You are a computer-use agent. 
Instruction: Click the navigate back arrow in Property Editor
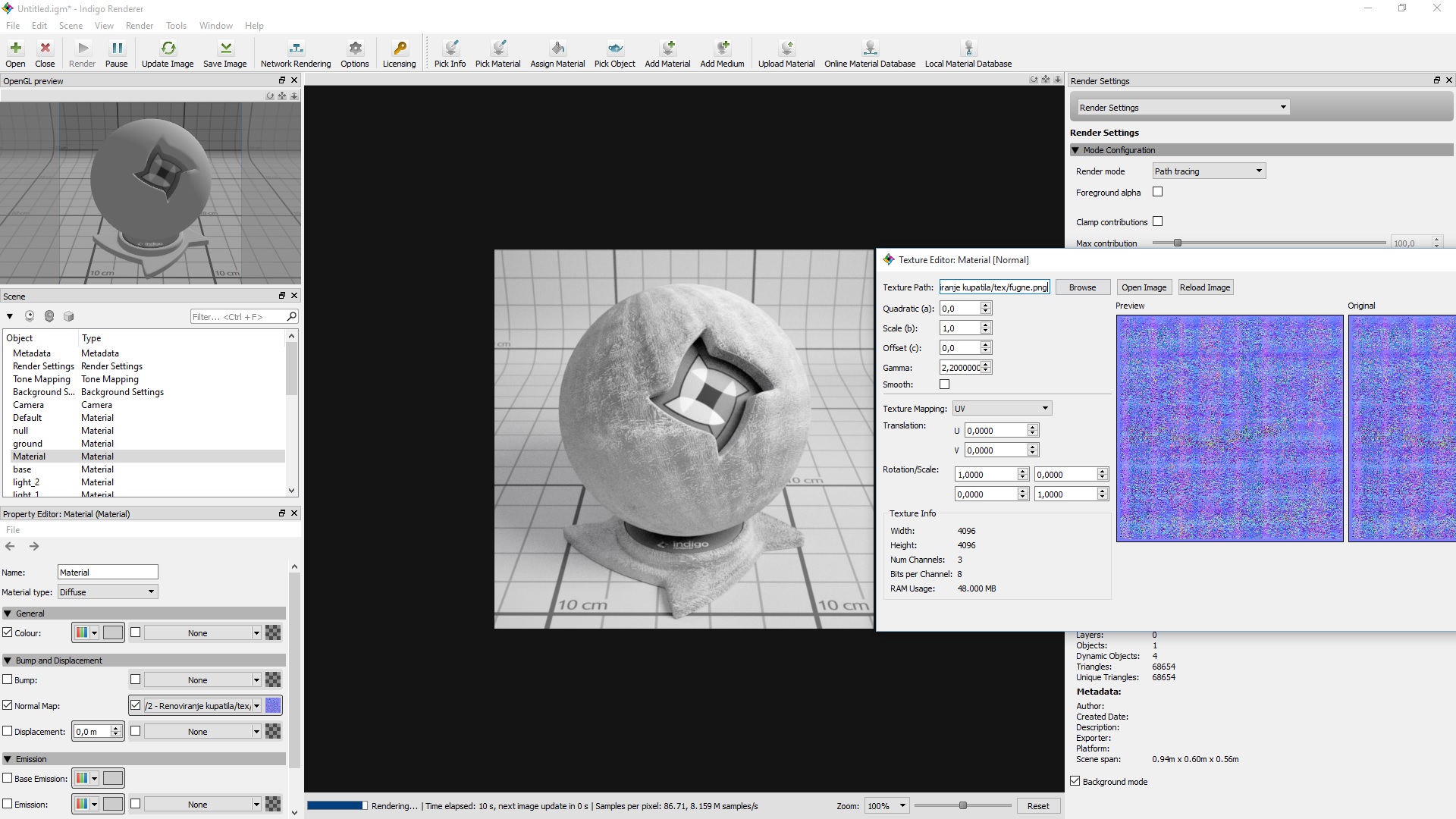tap(10, 546)
